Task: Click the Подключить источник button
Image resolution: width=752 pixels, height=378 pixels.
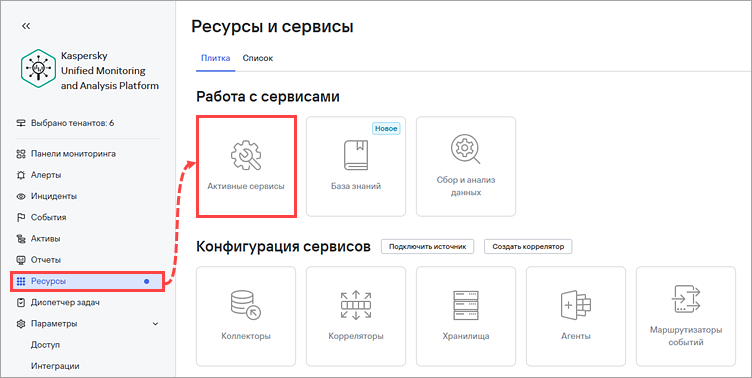Action: pyautogui.click(x=428, y=247)
